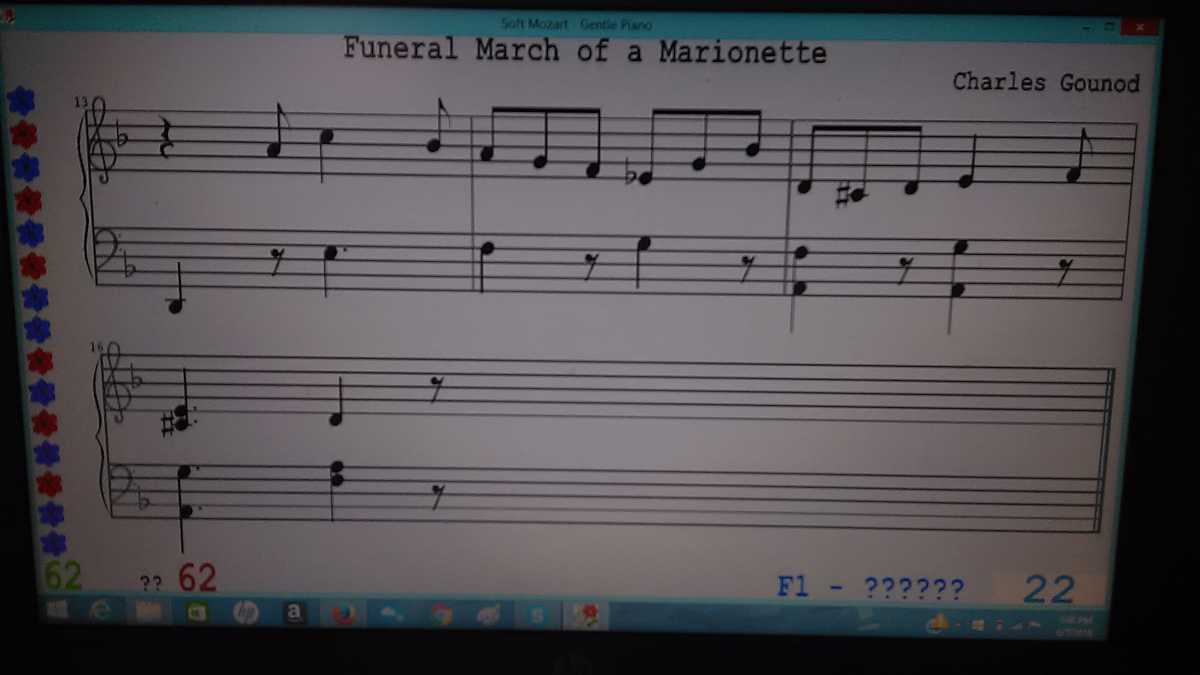Click the measure number 16
1200x675 pixels.
tap(97, 346)
